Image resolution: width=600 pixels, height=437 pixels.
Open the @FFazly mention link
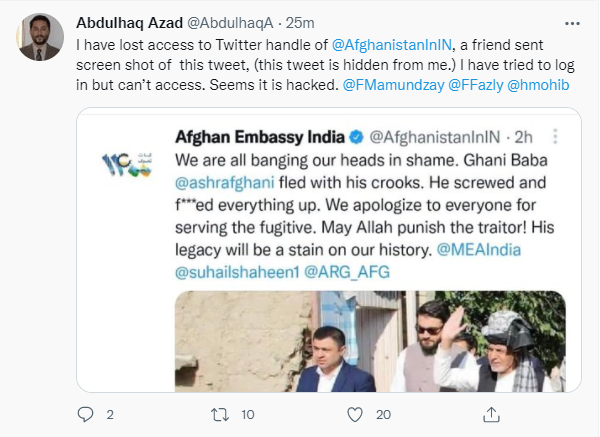pos(469,84)
